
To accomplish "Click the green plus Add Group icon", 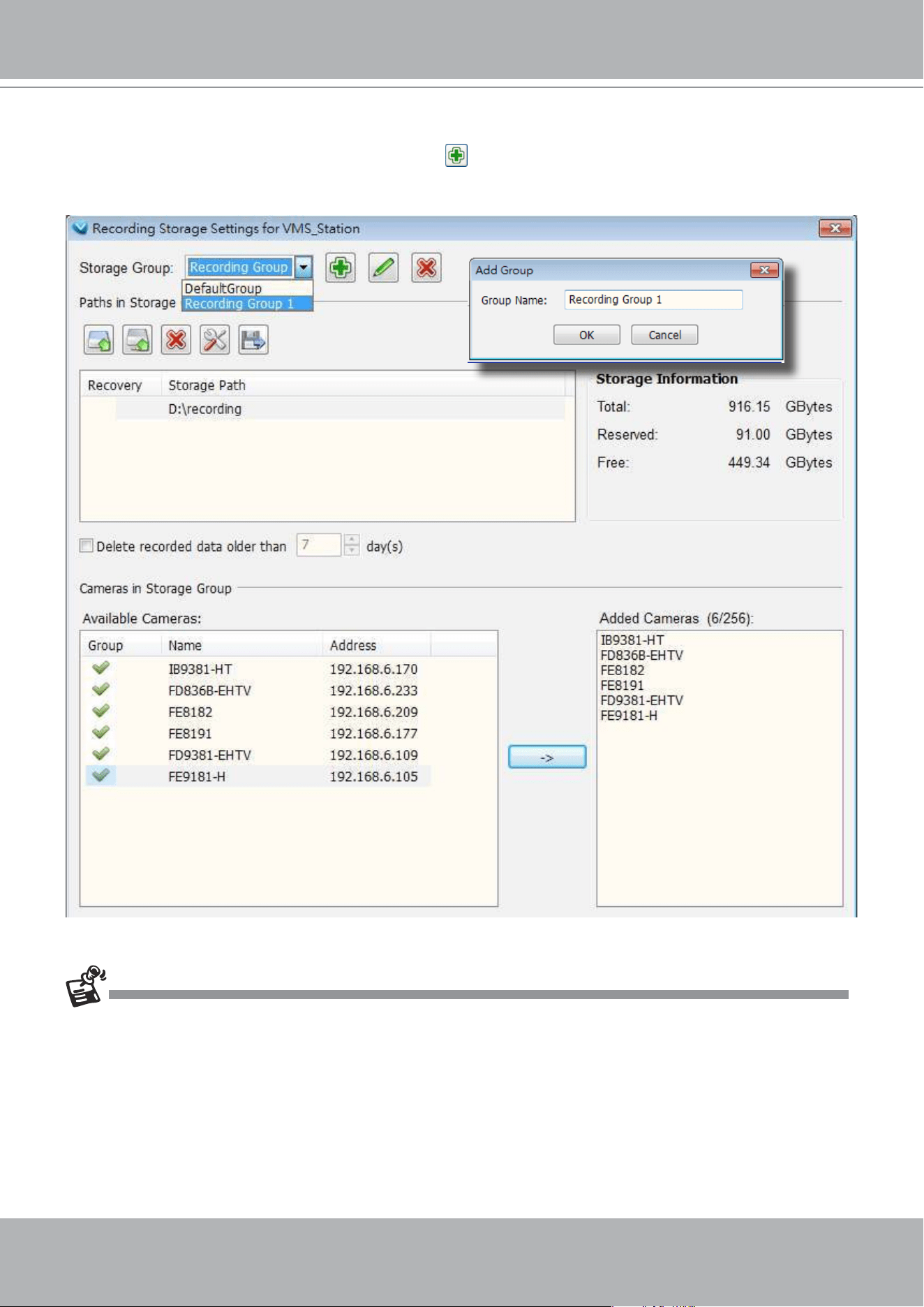I will pos(341,268).
